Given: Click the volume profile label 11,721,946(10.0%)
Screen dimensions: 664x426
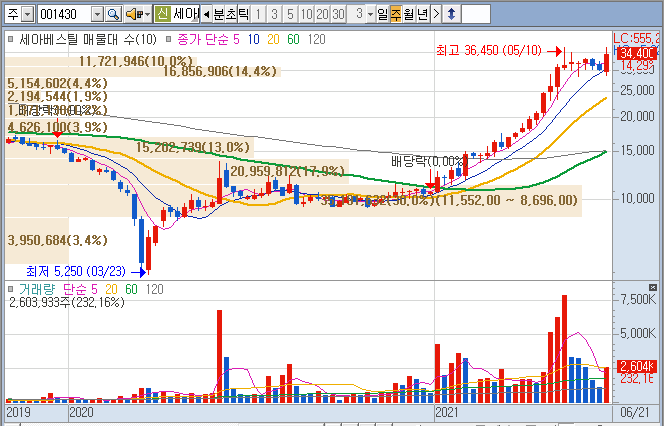Looking at the screenshot, I should coord(136,61).
